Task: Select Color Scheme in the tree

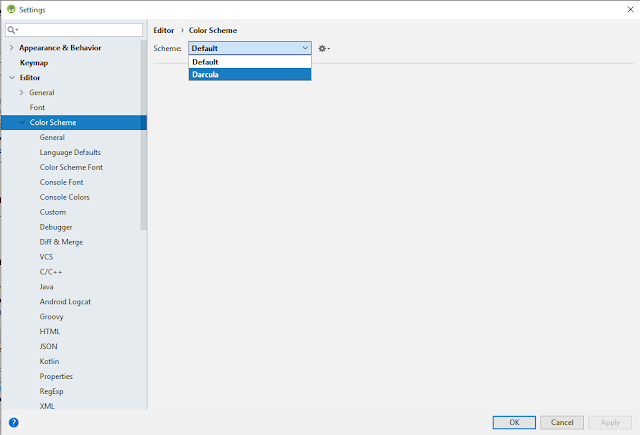Action: [x=74, y=122]
